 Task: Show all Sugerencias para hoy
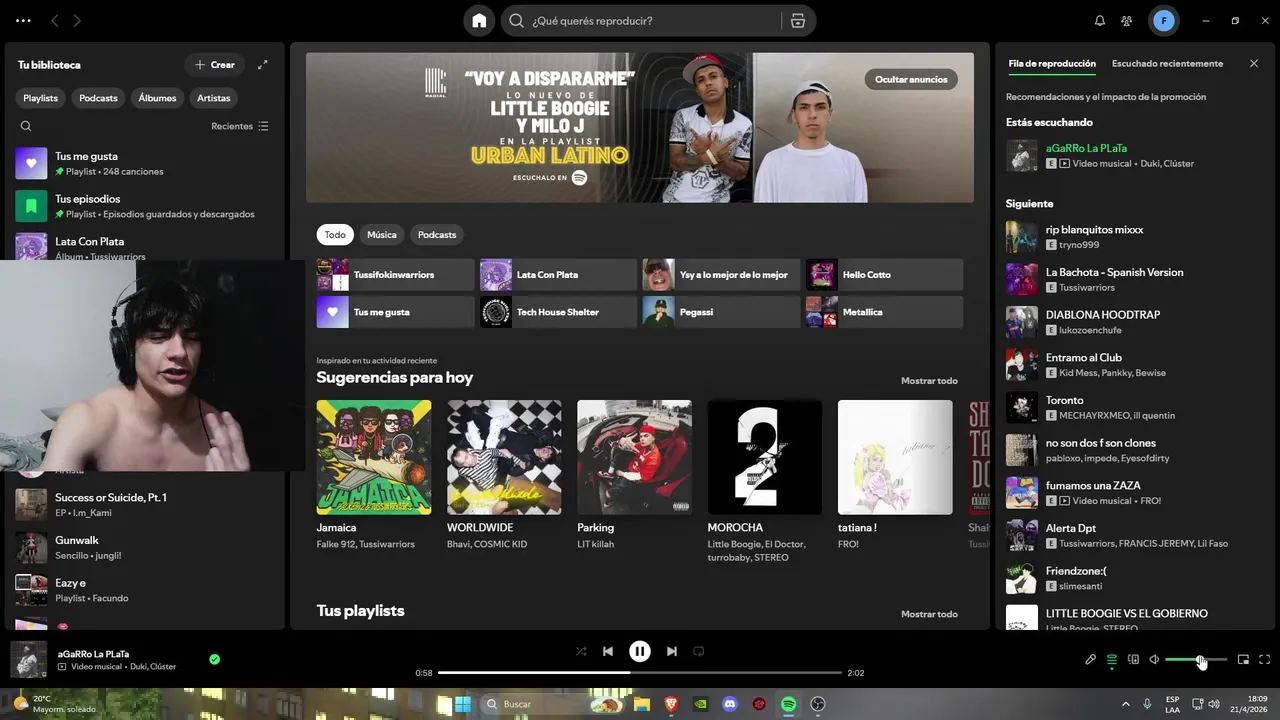click(929, 381)
